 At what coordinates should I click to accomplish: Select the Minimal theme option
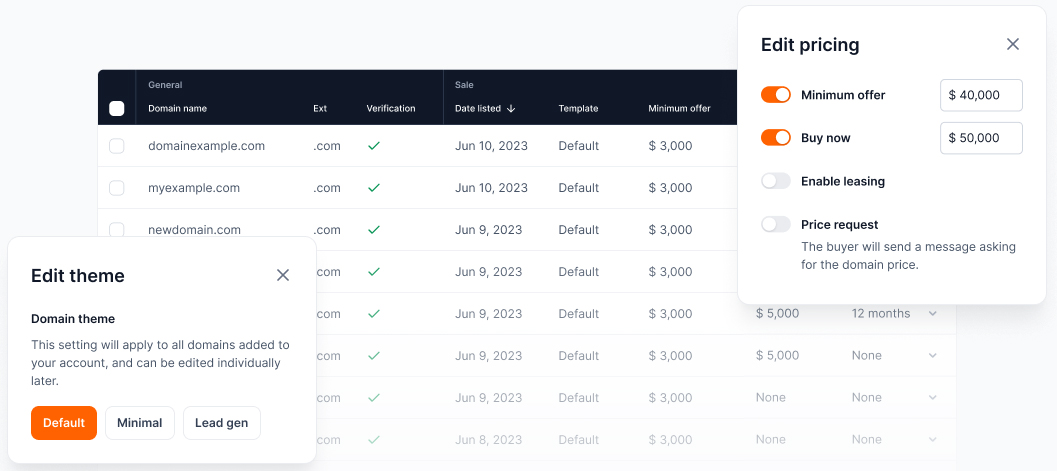[140, 423]
